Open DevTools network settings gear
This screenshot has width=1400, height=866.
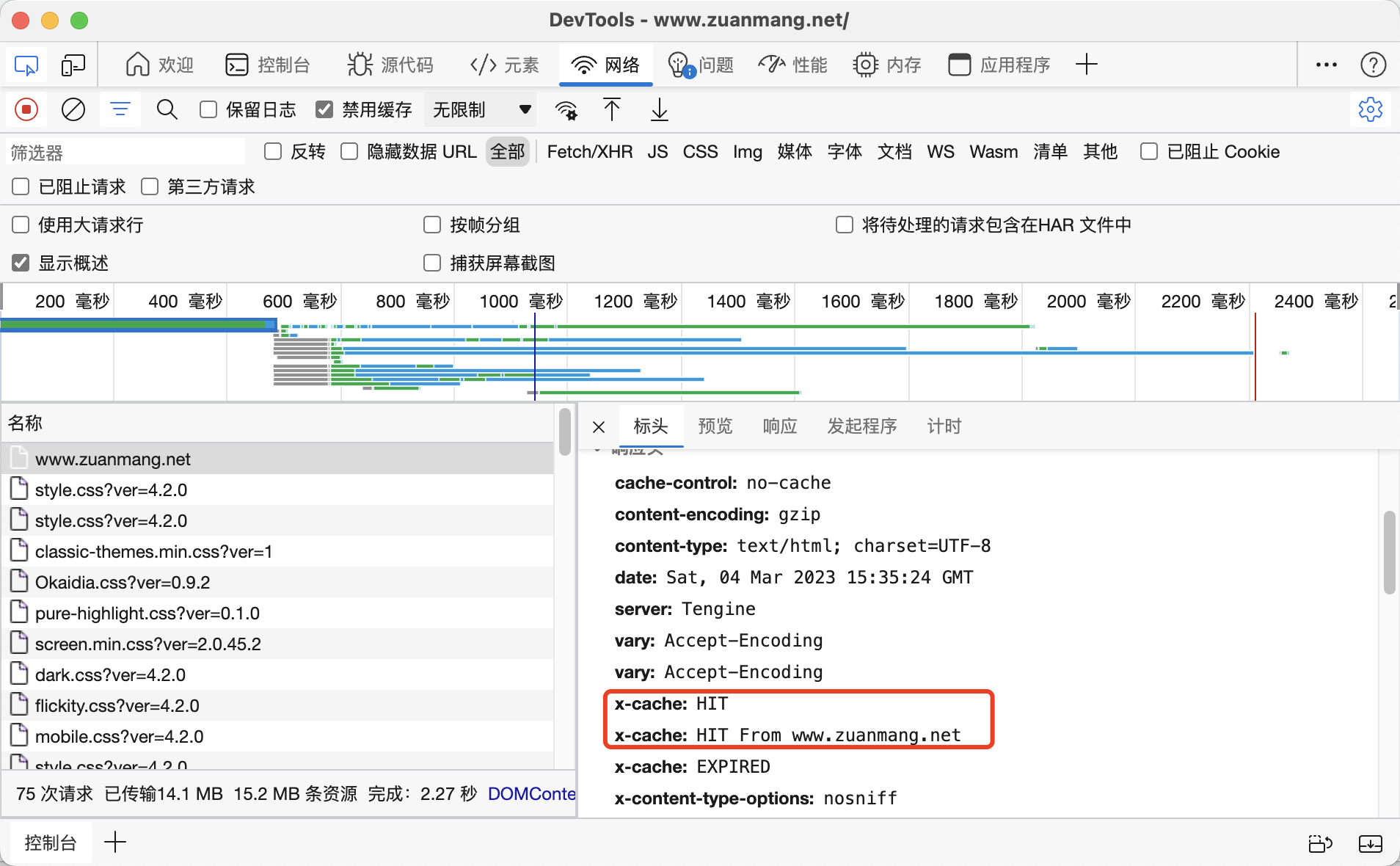point(1371,109)
